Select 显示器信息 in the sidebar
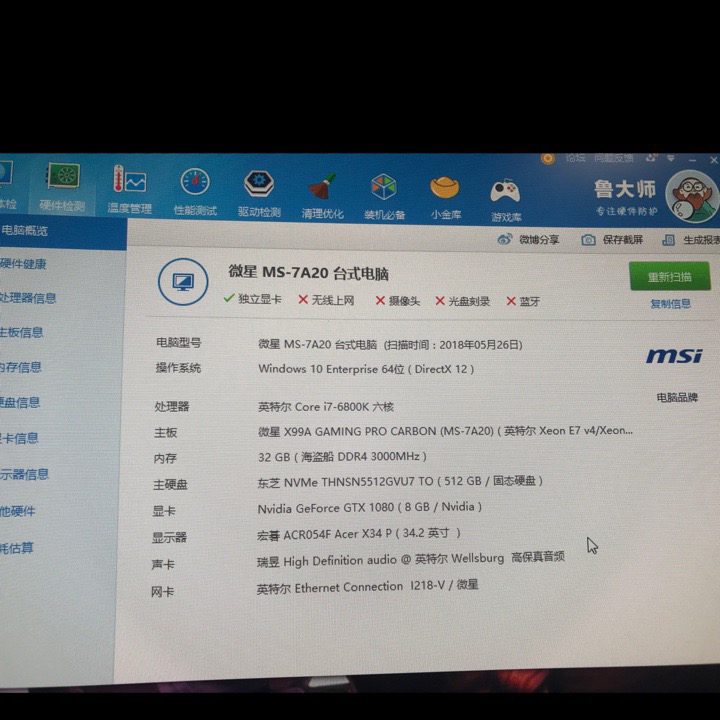Viewport: 720px width, 720px height. point(24,474)
